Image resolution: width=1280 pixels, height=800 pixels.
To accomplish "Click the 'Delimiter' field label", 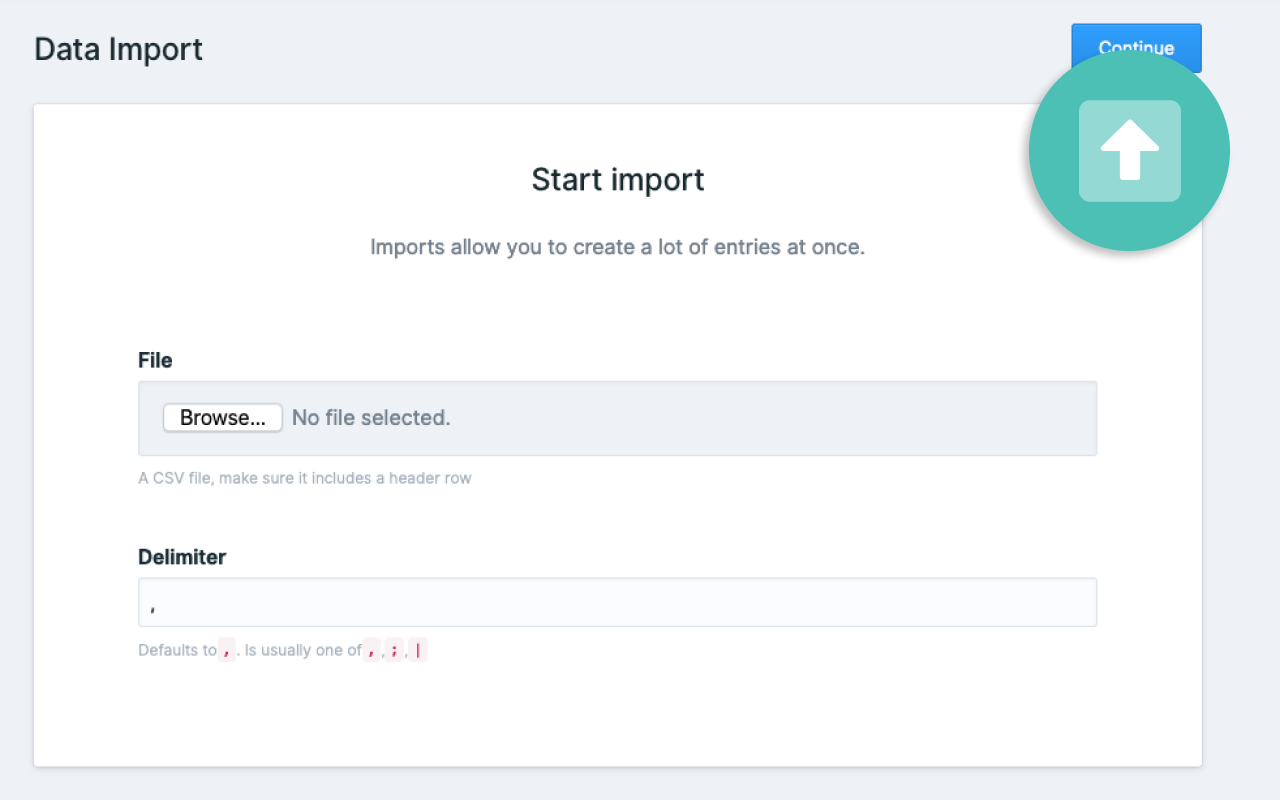I will click(182, 557).
